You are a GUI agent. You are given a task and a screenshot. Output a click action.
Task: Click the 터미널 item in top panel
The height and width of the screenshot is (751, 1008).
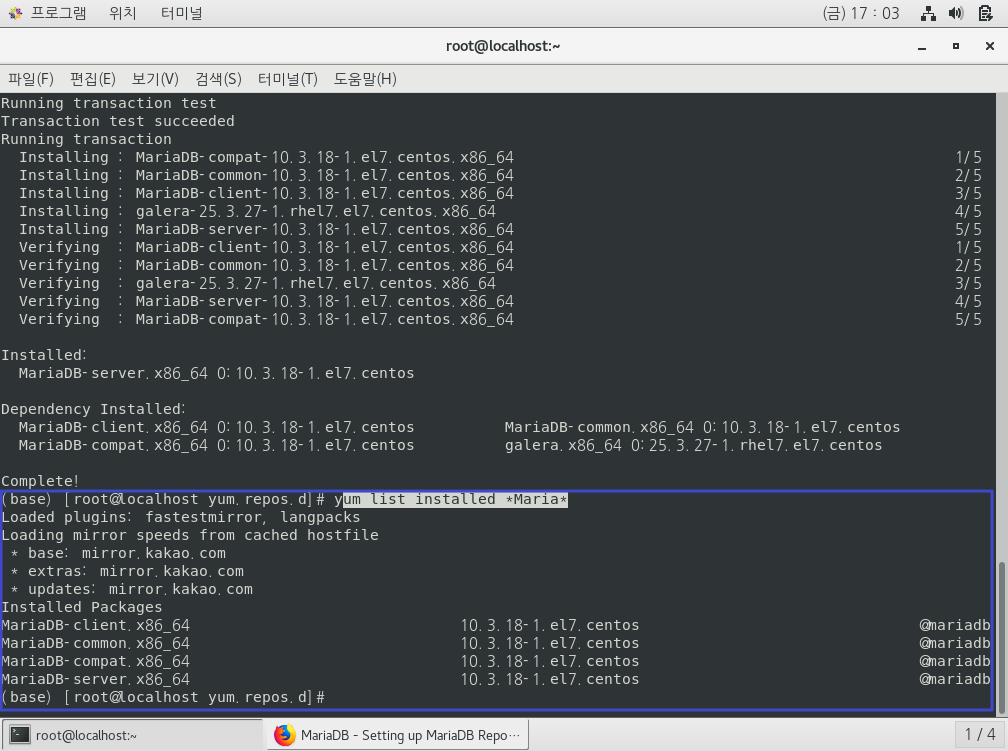tap(181, 13)
